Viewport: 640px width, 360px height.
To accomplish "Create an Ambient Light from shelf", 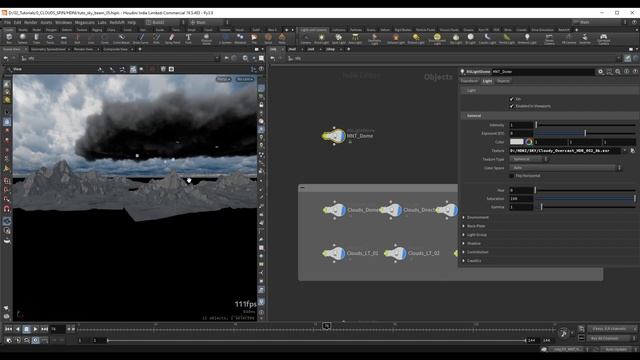I will (x=527, y=39).
